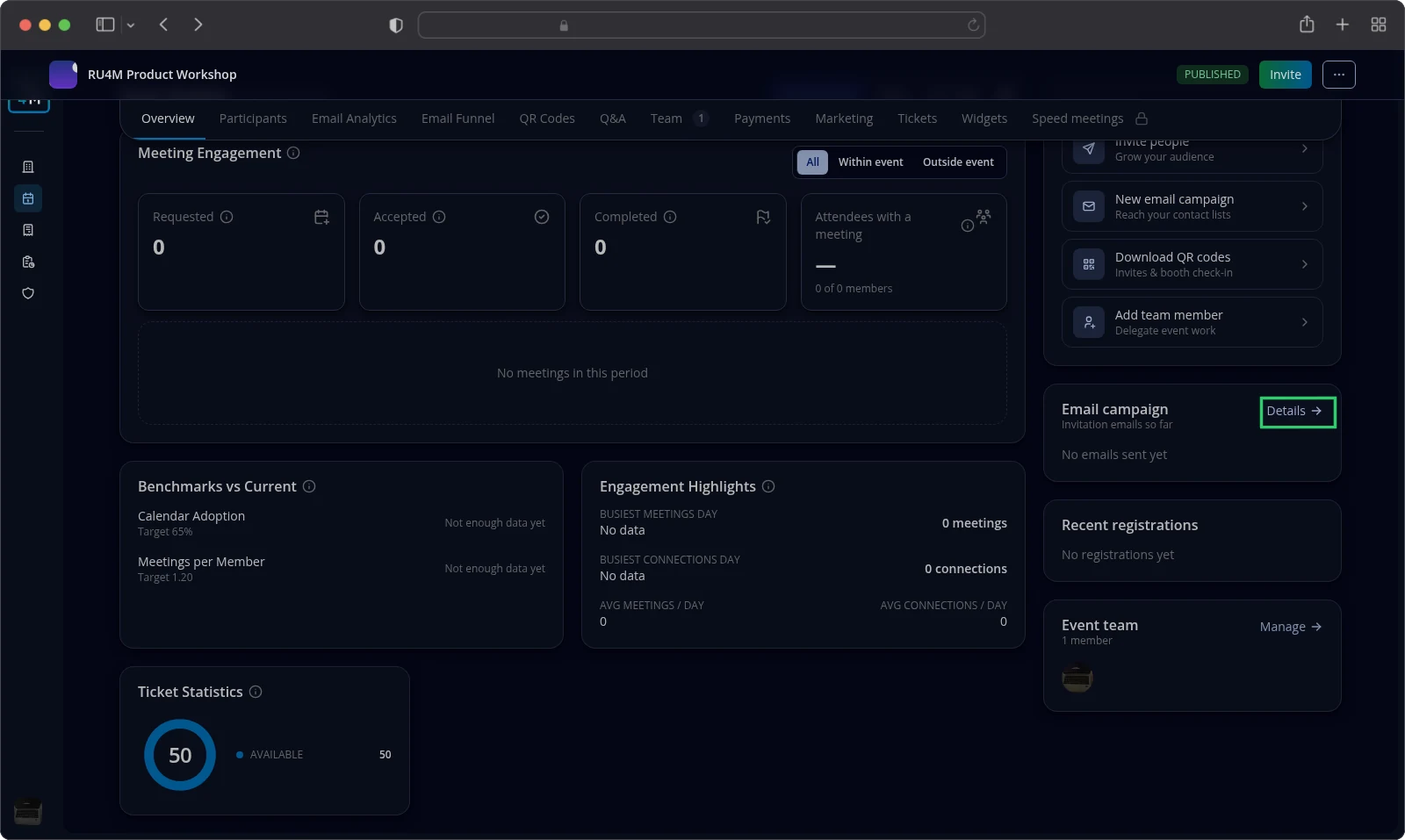Viewport: 1405px width, 840px height.
Task: Click the user avatar at sidebar bottom
Action: [28, 812]
